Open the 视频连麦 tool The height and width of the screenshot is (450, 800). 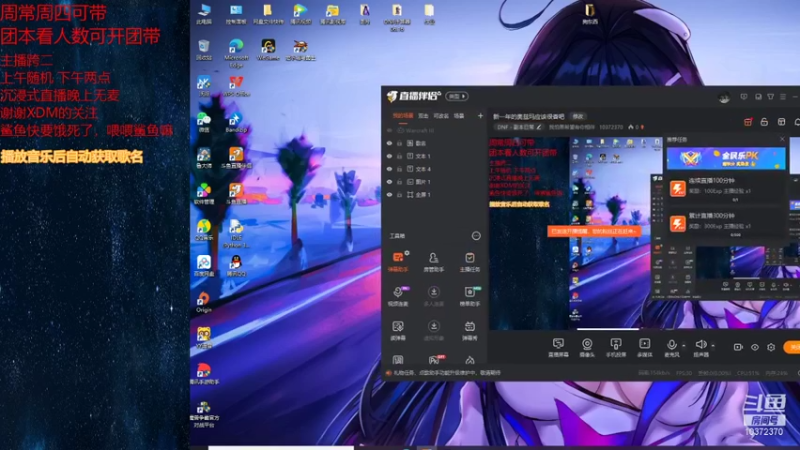click(x=398, y=296)
